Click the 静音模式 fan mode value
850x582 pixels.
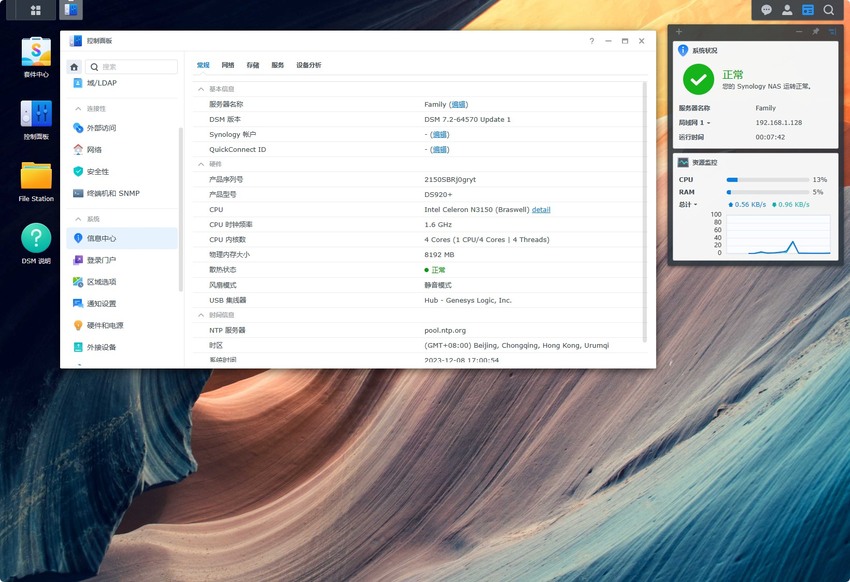point(437,285)
